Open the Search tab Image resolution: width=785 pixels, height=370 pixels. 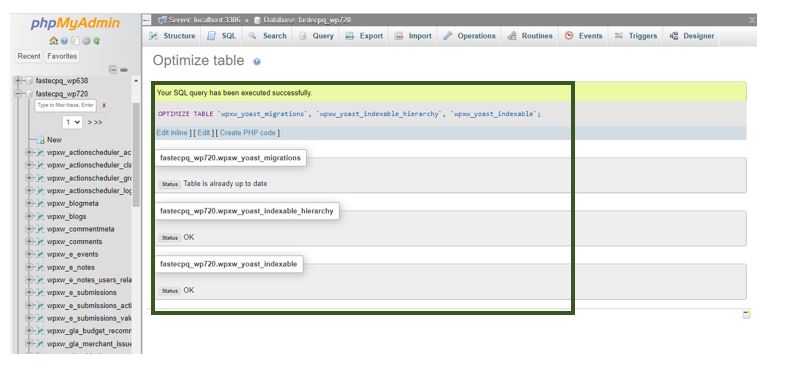point(267,36)
